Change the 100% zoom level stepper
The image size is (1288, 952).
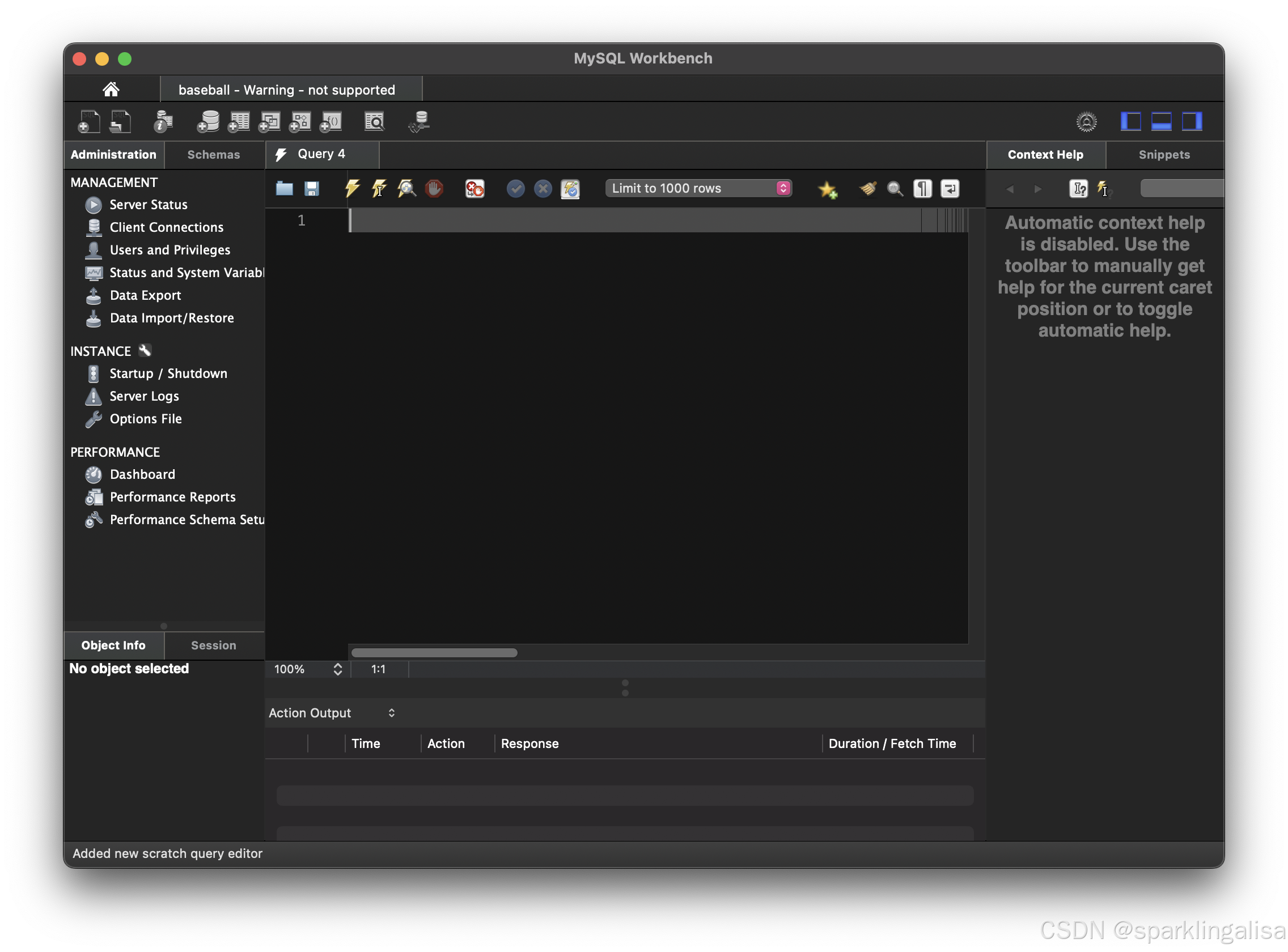337,669
